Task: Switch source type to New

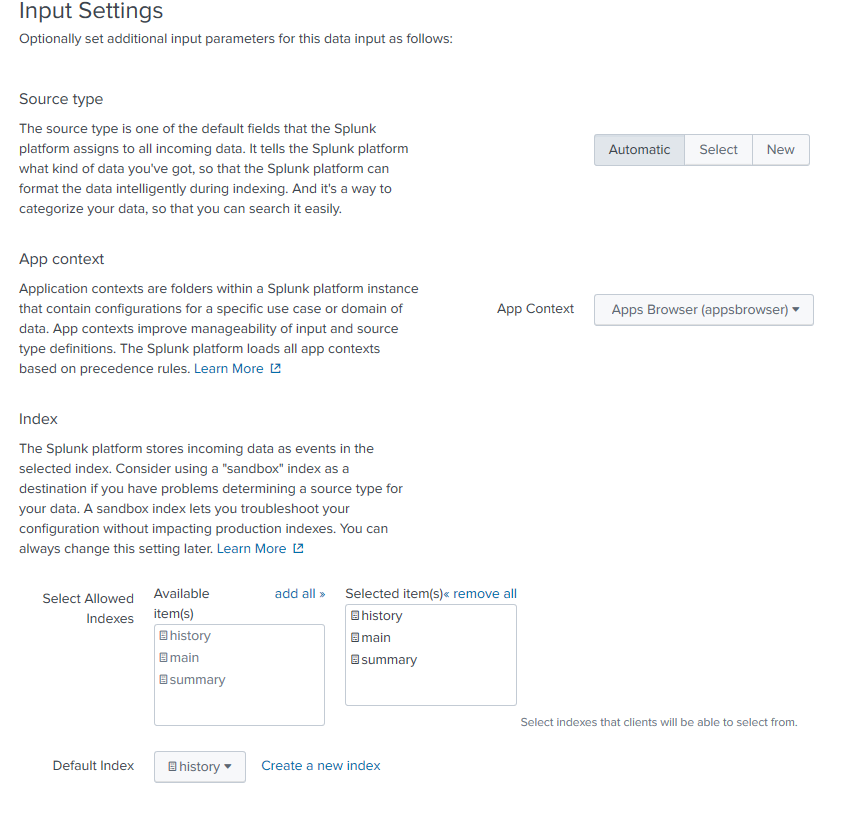Action: [780, 150]
